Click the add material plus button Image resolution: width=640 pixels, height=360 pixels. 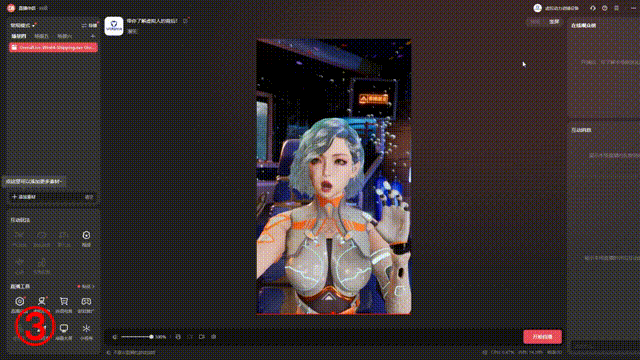24,197
